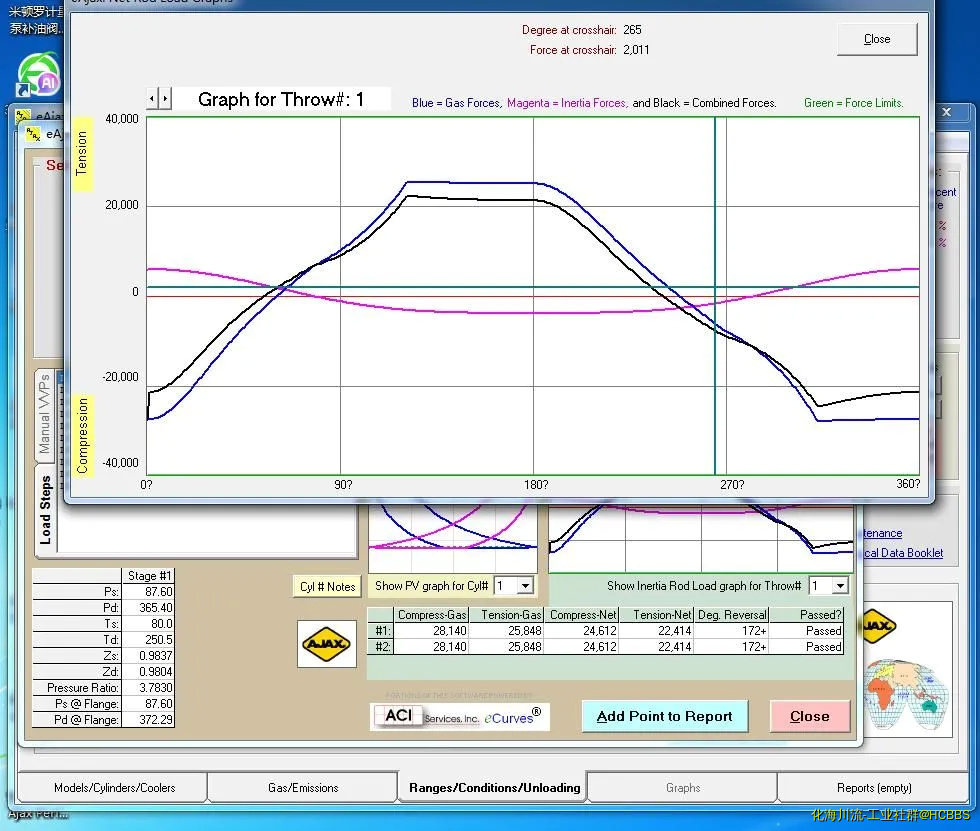Click the ACI Services eCurves logo
The width and height of the screenshot is (980, 831).
pyautogui.click(x=459, y=716)
